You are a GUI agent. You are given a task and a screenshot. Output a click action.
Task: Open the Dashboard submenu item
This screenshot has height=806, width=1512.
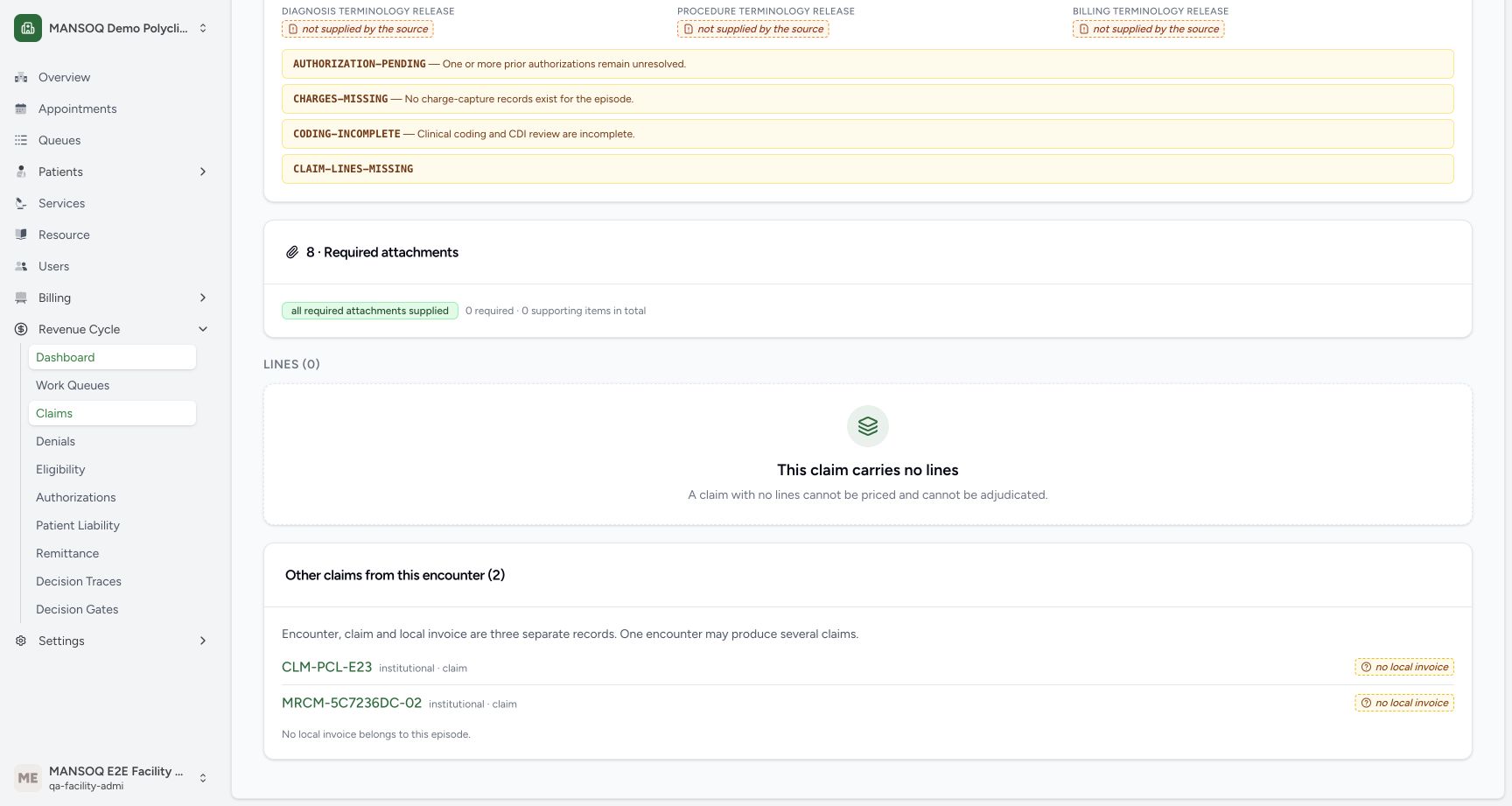pos(112,357)
